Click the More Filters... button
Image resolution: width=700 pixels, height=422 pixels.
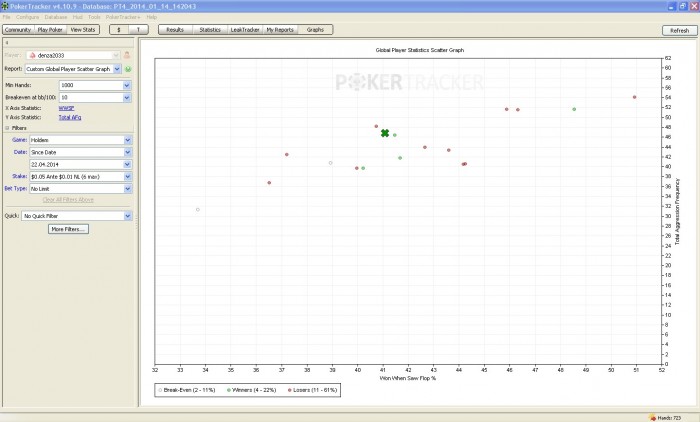tap(68, 229)
